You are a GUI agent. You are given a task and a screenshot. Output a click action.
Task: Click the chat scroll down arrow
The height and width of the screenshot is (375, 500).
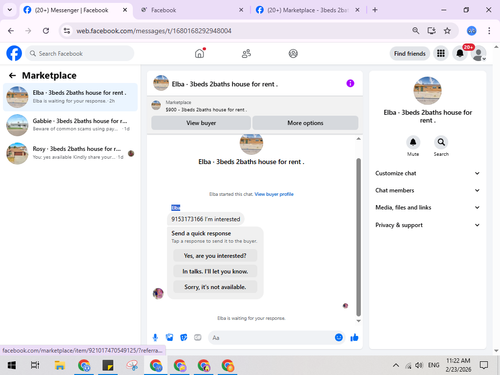coord(358,321)
